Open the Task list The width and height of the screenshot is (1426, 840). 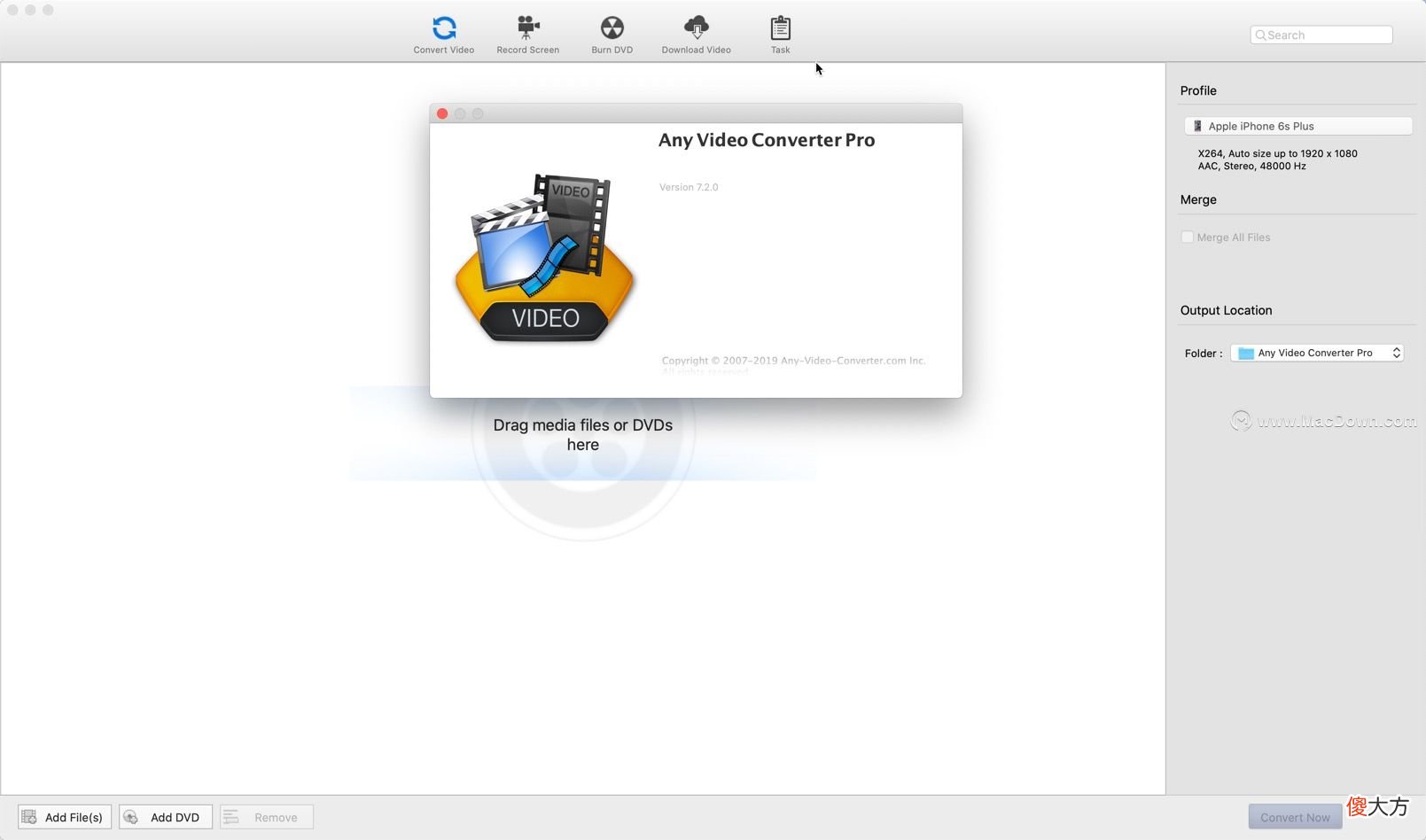[780, 35]
